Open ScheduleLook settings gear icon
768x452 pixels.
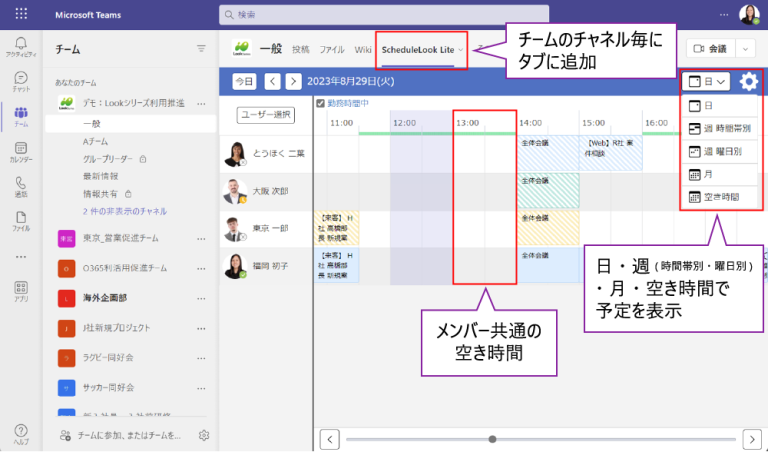[749, 82]
